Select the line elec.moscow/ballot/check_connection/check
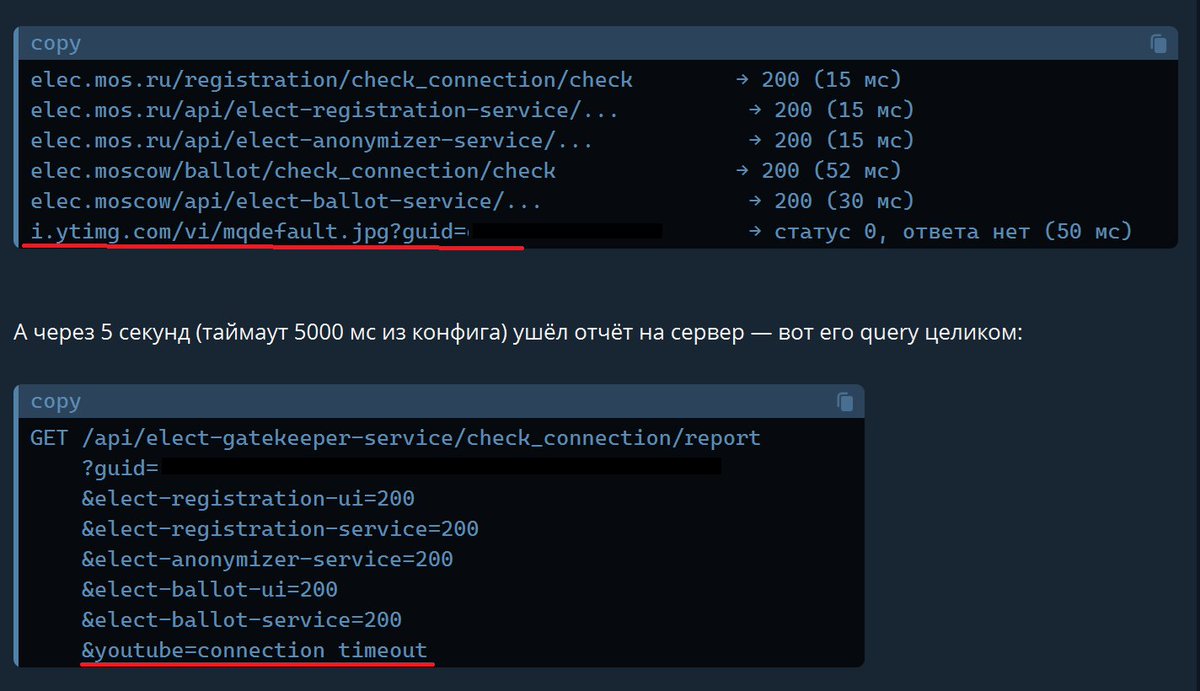This screenshot has height=691, width=1200. tap(293, 170)
